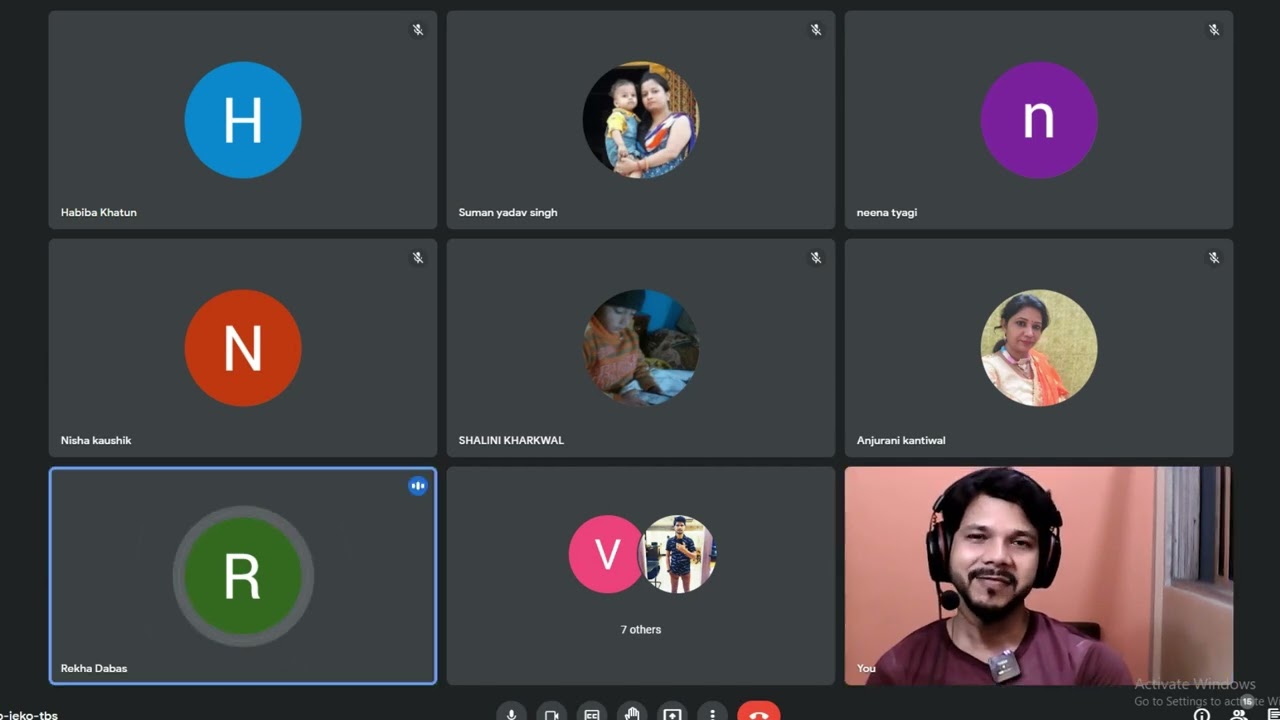Select the profile photo of Anjurani kantiwal
This screenshot has height=720, width=1280.
[1039, 348]
